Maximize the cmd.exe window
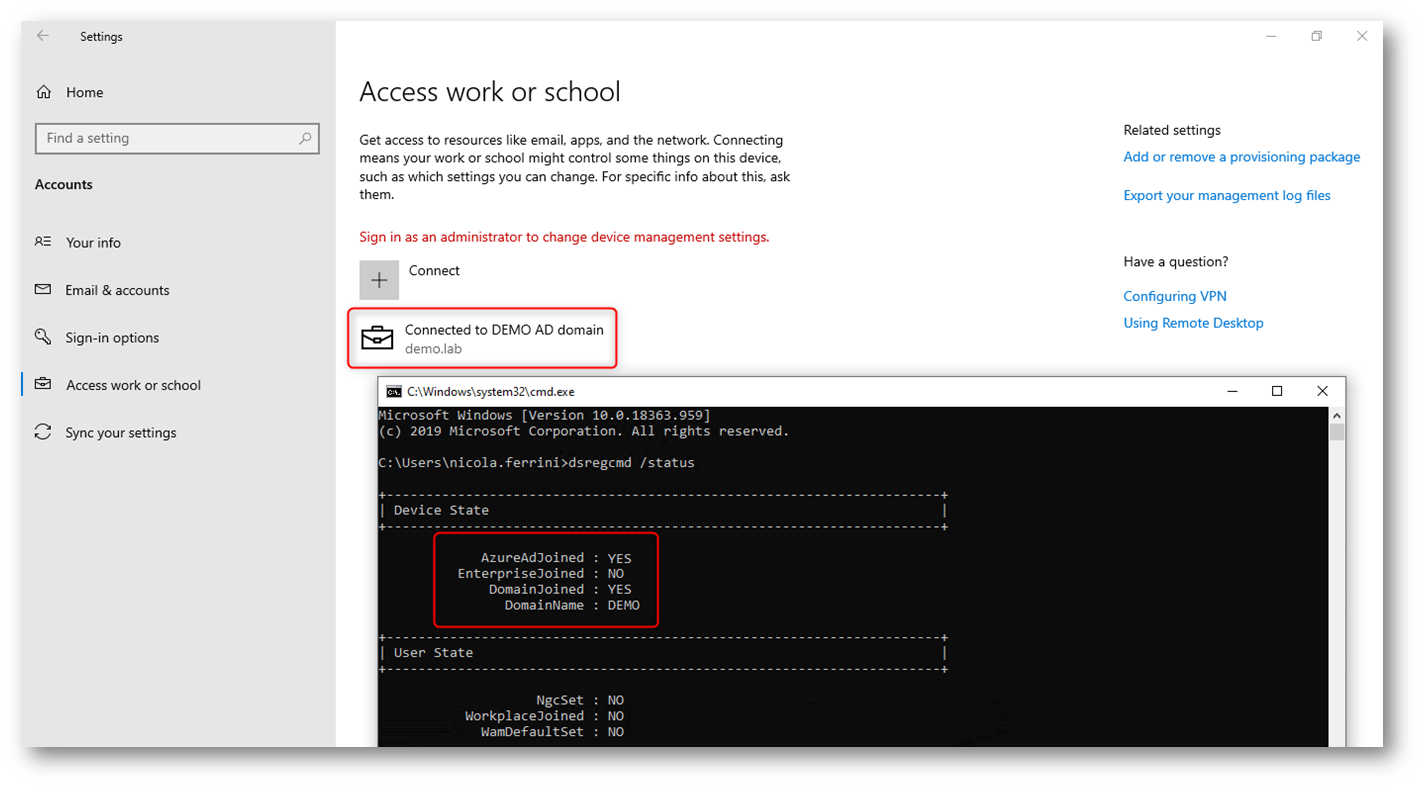The width and height of the screenshot is (1425, 789). click(1277, 391)
